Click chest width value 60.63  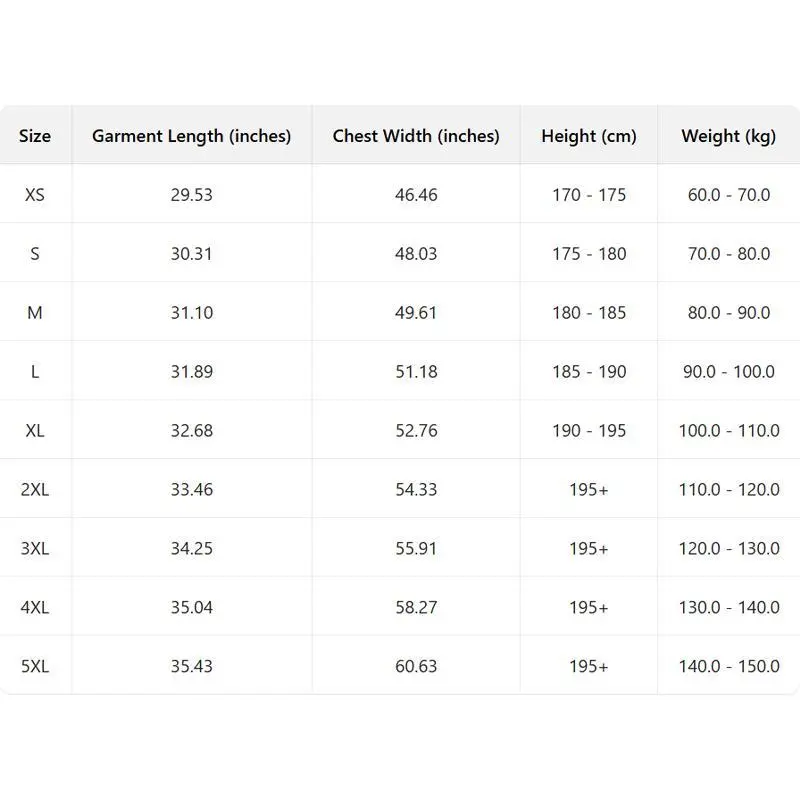[x=416, y=666]
